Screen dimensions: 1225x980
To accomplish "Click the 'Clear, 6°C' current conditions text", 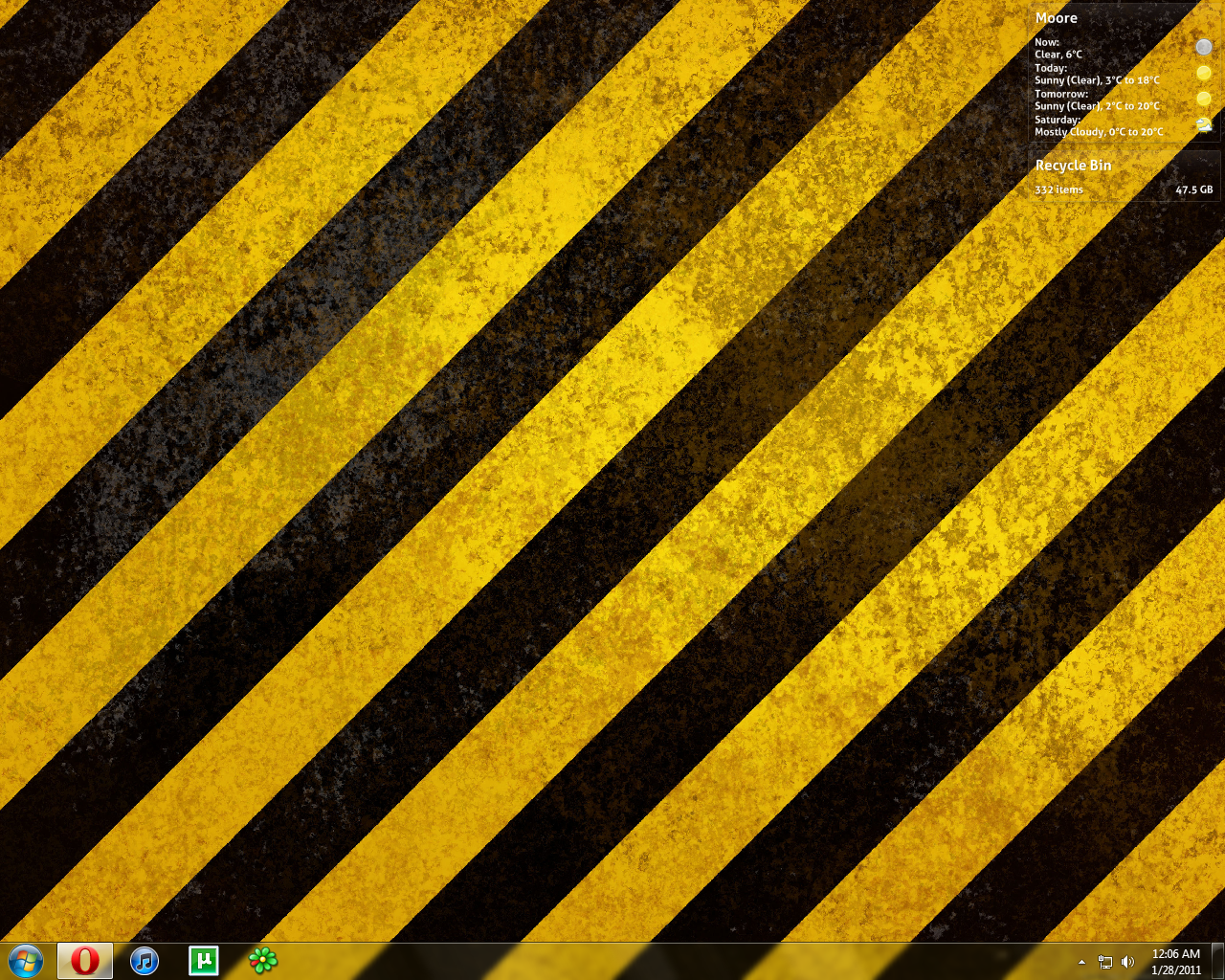I will click(1058, 55).
